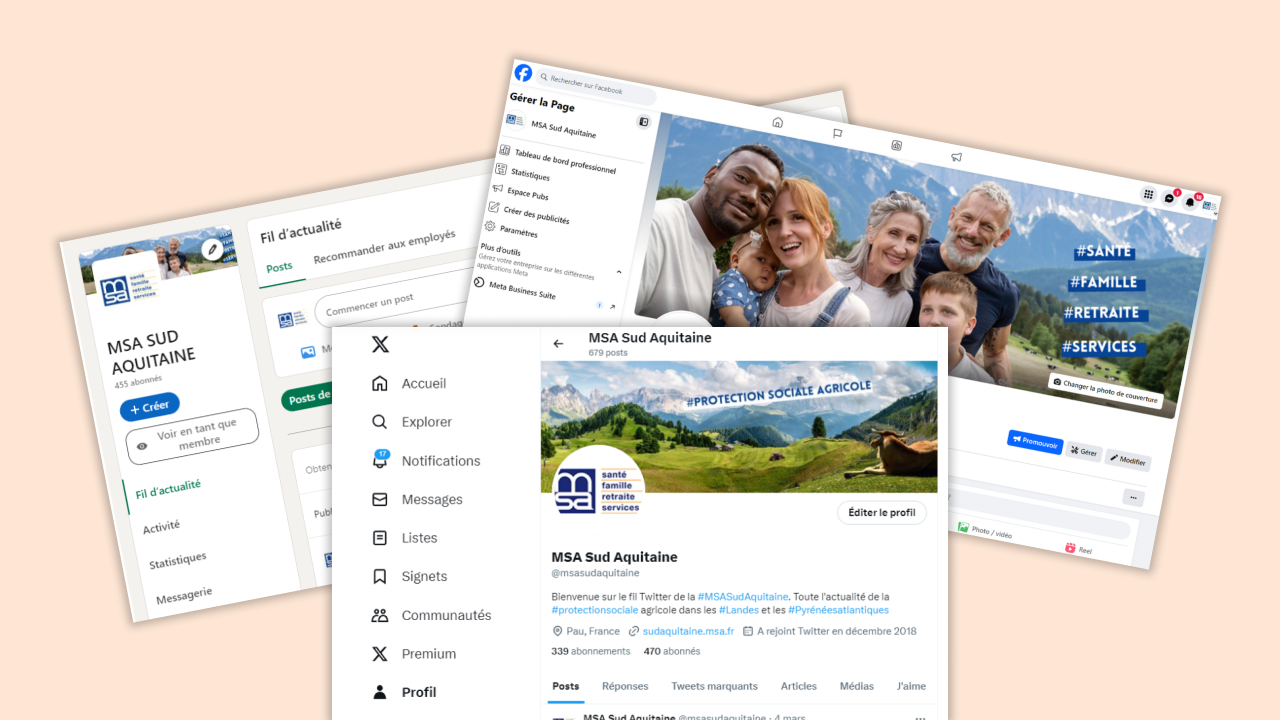Open Messages envelope icon in X sidebar

click(379, 499)
